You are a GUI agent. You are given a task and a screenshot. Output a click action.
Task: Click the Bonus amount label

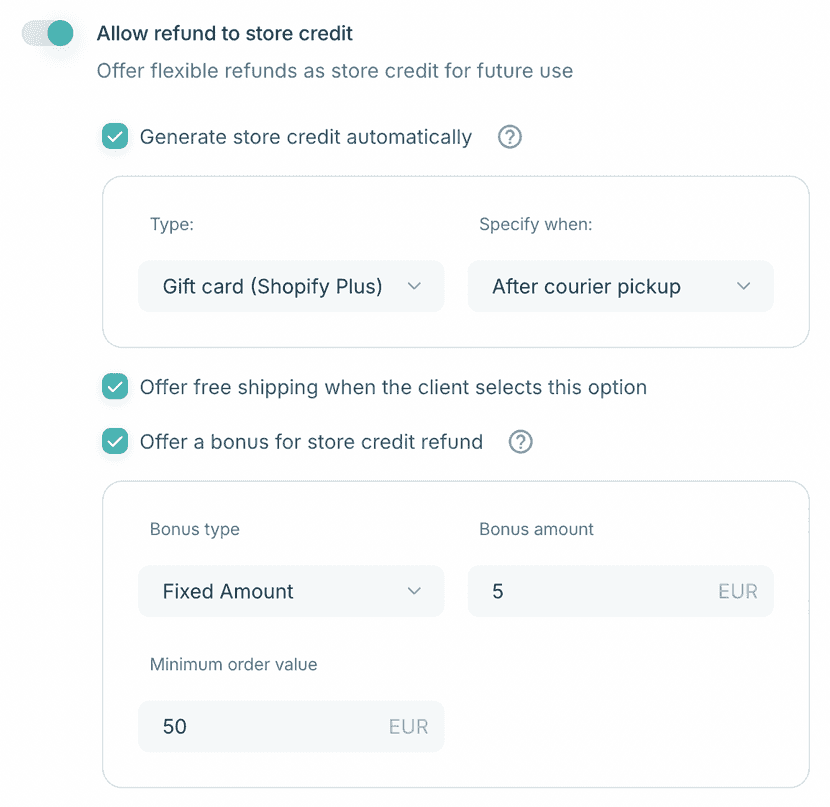click(x=537, y=529)
